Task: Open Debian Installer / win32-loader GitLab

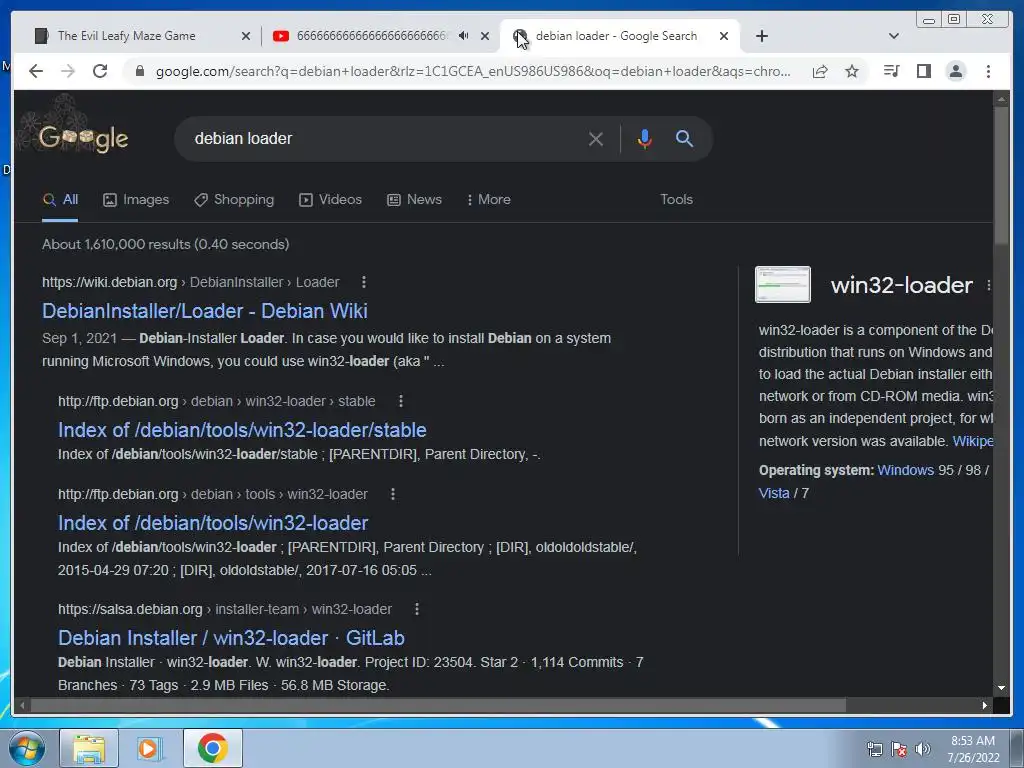Action: (x=231, y=638)
